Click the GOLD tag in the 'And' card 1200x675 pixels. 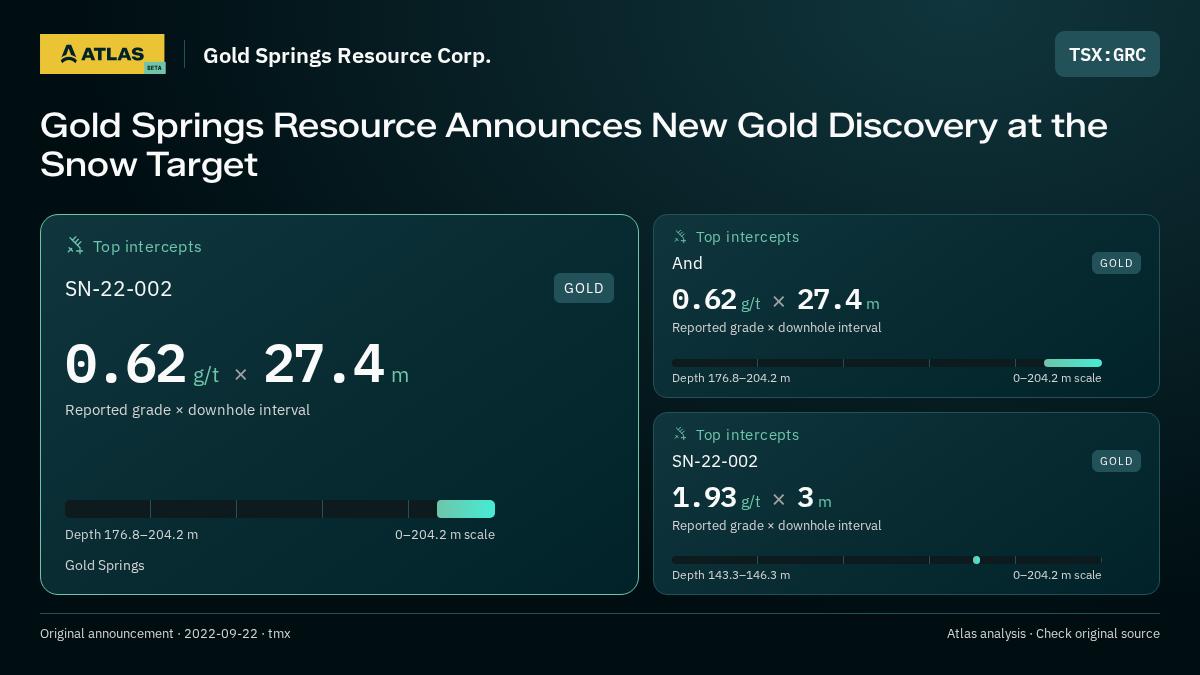click(1116, 263)
